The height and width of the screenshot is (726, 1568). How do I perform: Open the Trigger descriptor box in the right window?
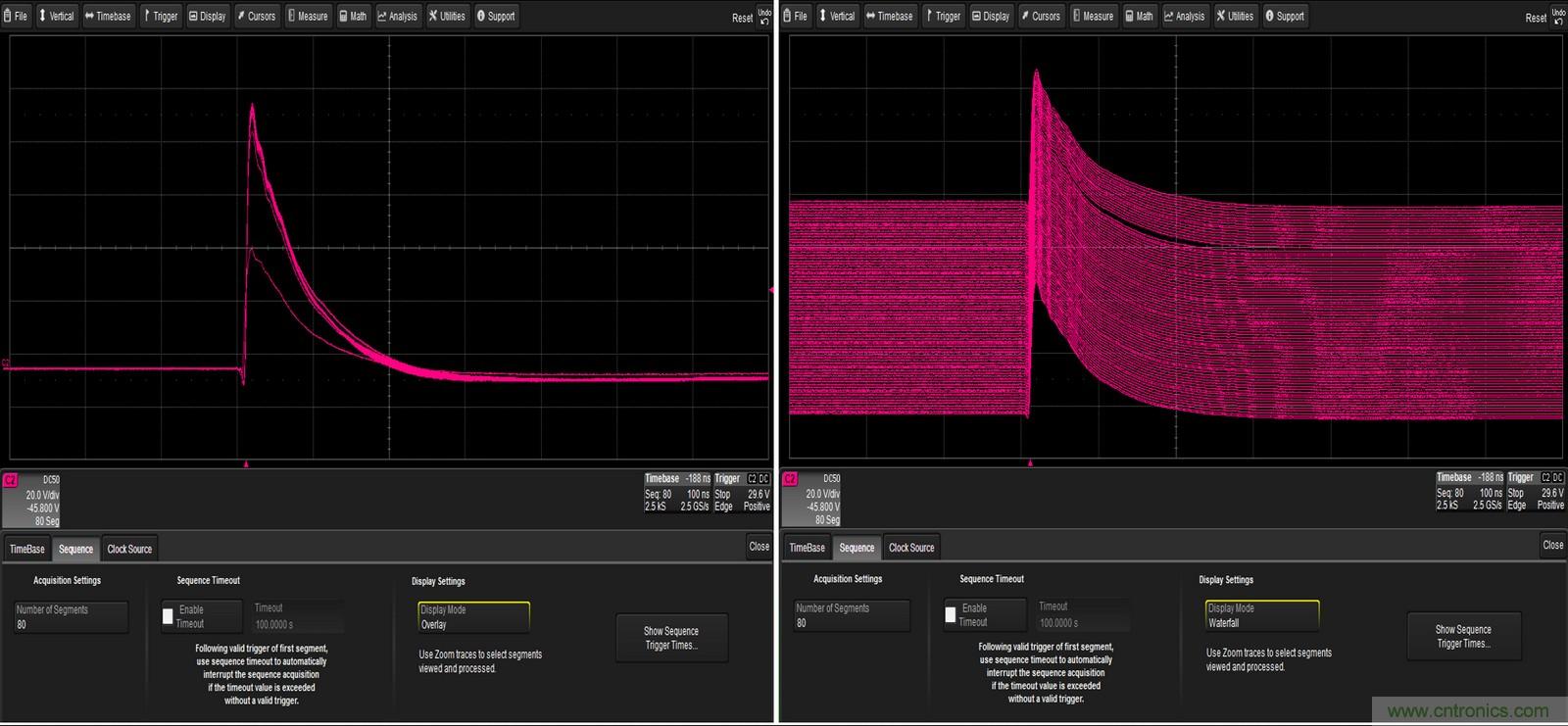(1536, 491)
